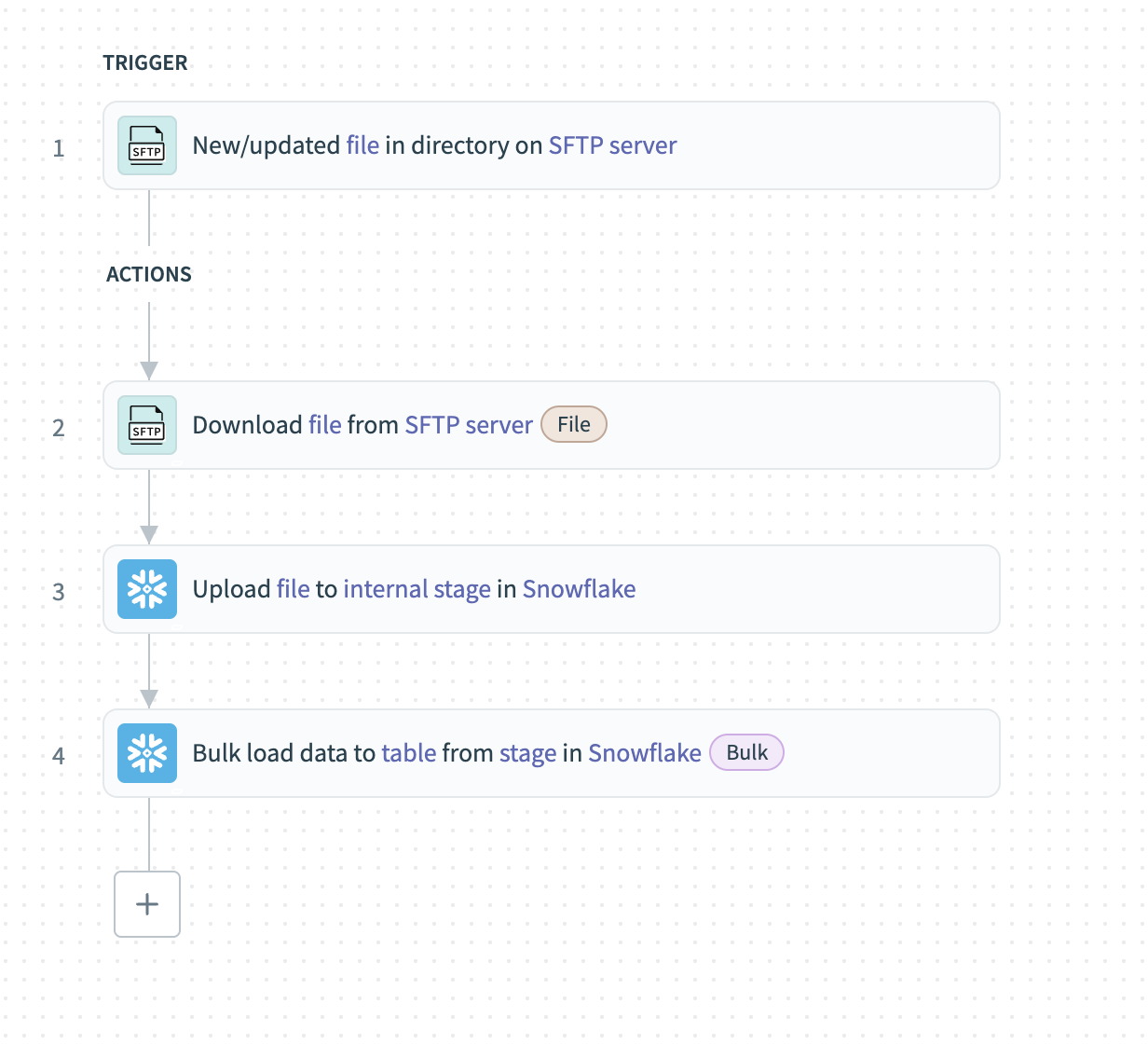This screenshot has width=1148, height=1044.
Task: Click the table link in the bulk load step
Action: coord(408,753)
